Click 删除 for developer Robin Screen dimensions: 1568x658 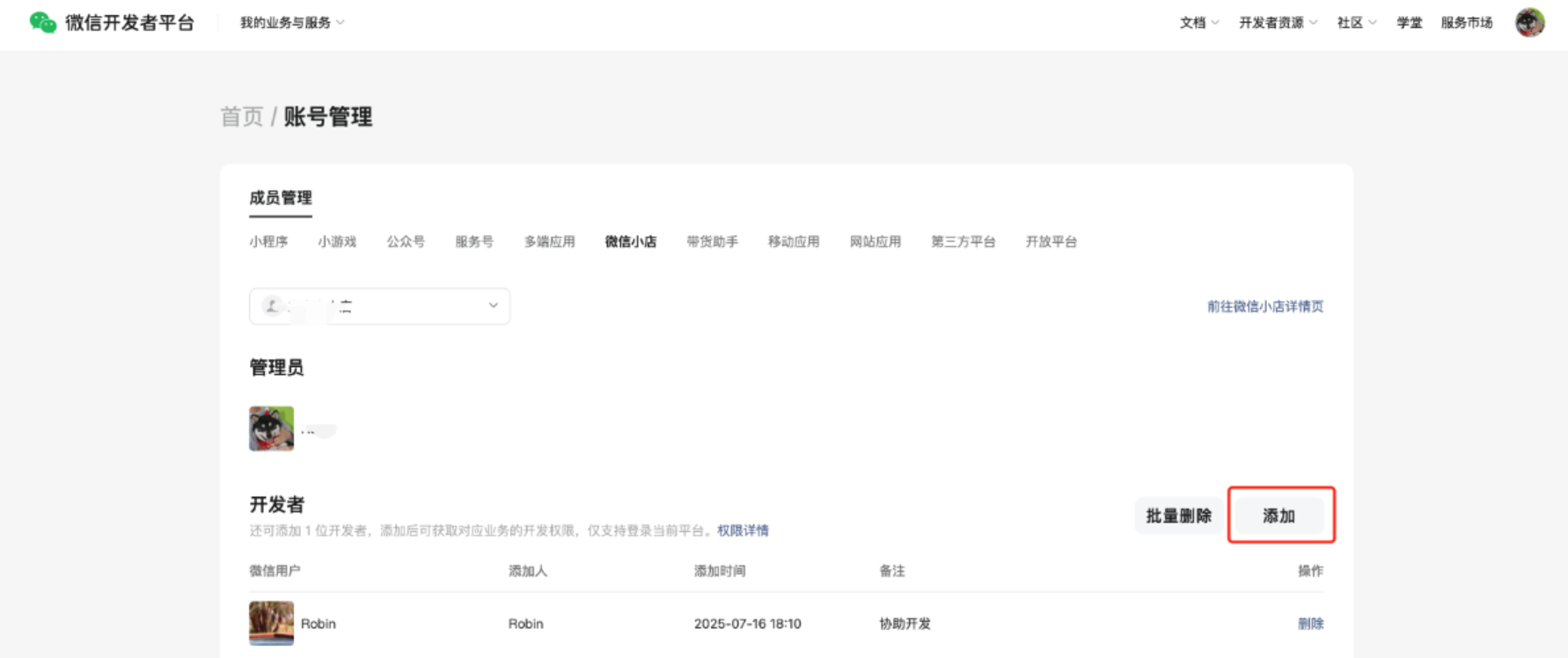pos(1310,624)
